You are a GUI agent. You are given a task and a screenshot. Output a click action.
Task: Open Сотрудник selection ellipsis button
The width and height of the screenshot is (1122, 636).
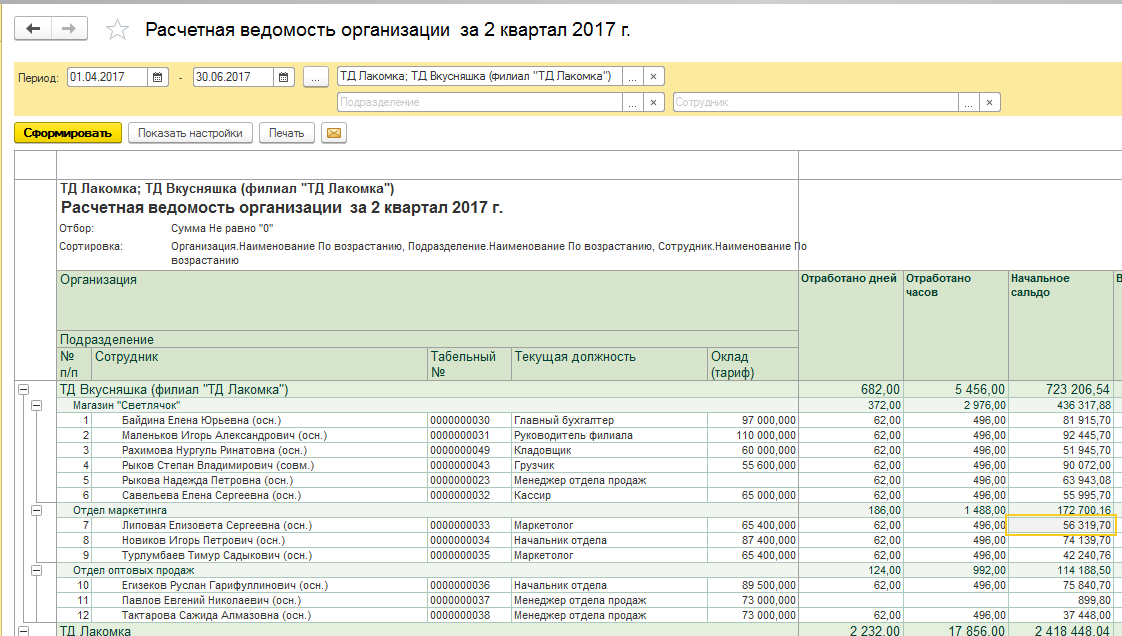968,102
